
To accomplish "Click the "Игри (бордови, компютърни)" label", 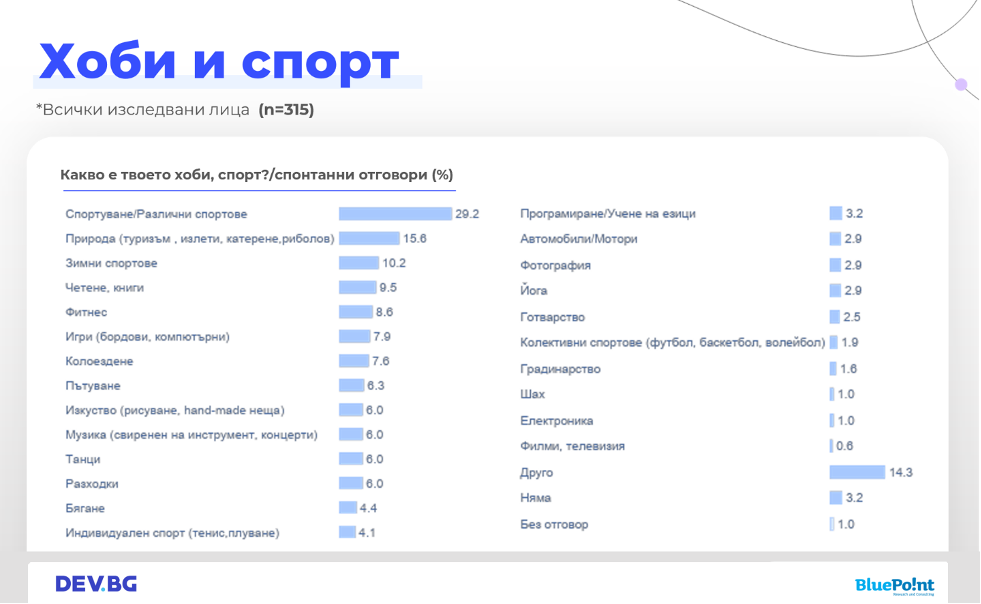I will tap(147, 337).
